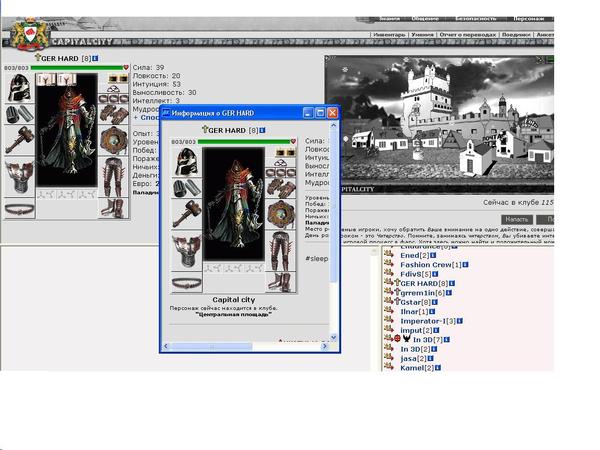Click scroll up arrow in info window
Image resolution: width=600 pixels, height=450 pixels.
pyautogui.click(x=333, y=125)
